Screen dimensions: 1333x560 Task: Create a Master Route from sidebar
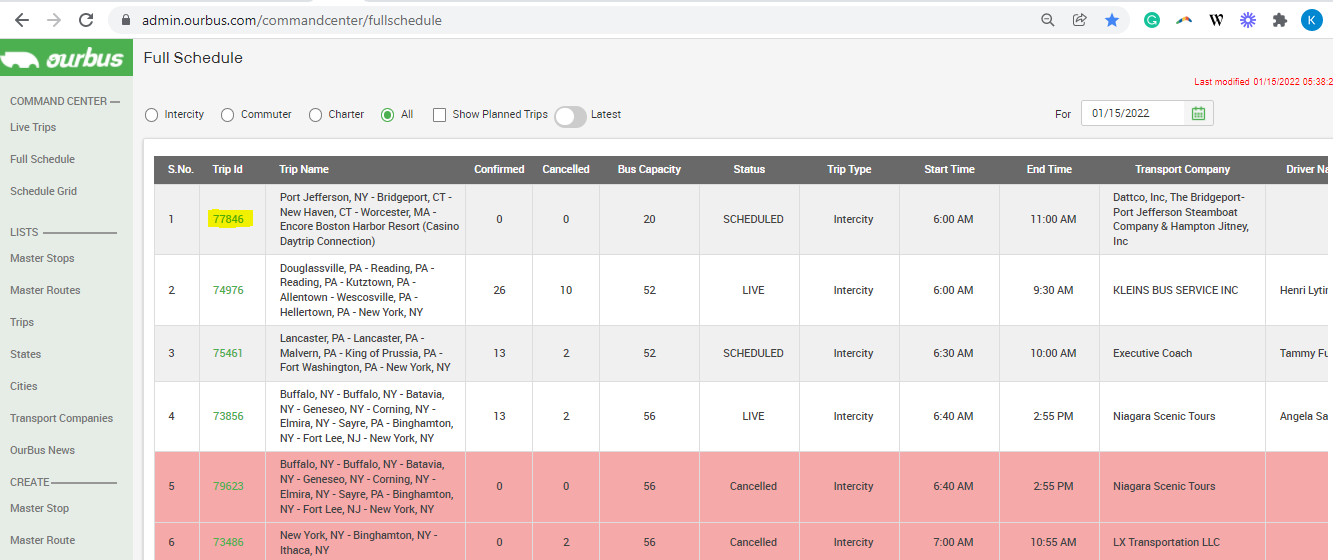(x=42, y=540)
